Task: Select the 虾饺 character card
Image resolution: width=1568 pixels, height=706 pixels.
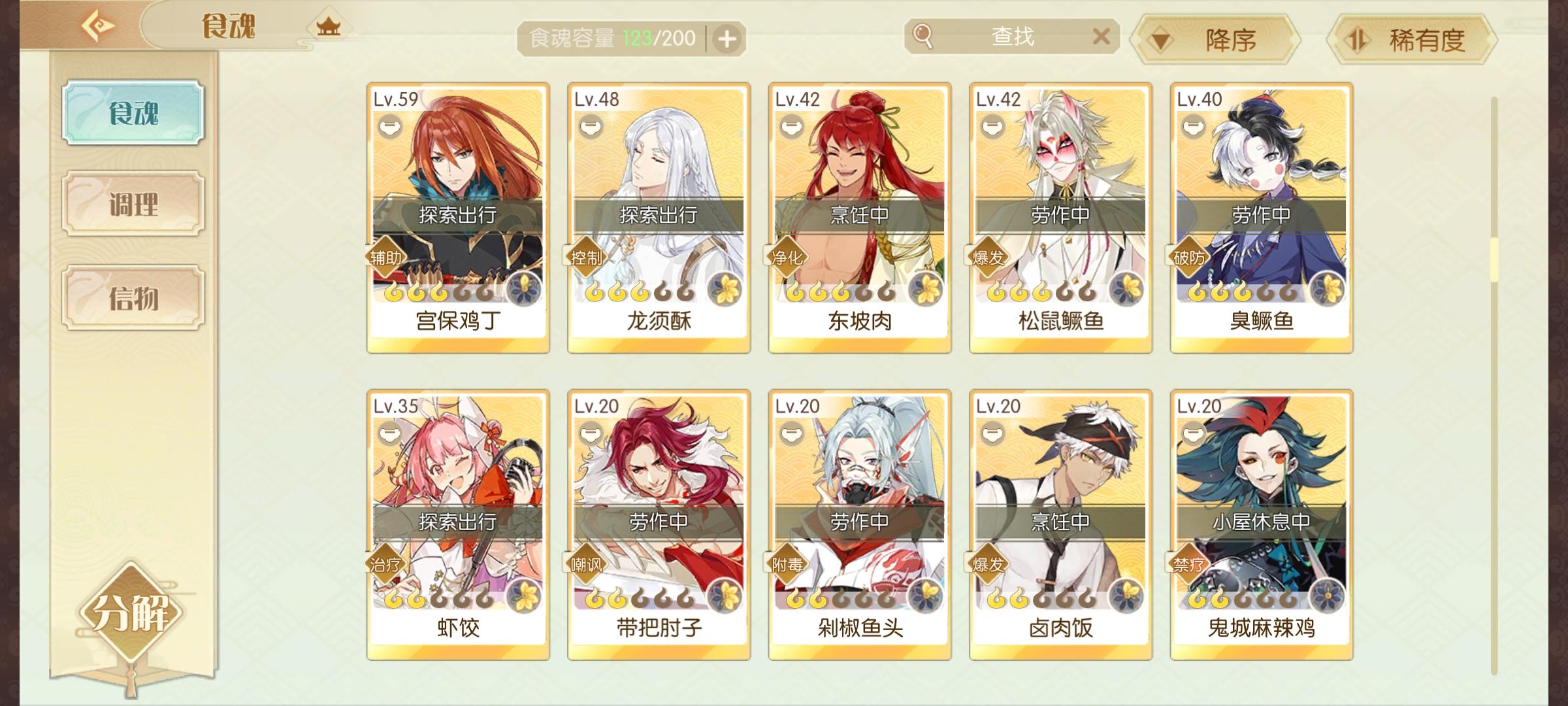Action: 458,525
